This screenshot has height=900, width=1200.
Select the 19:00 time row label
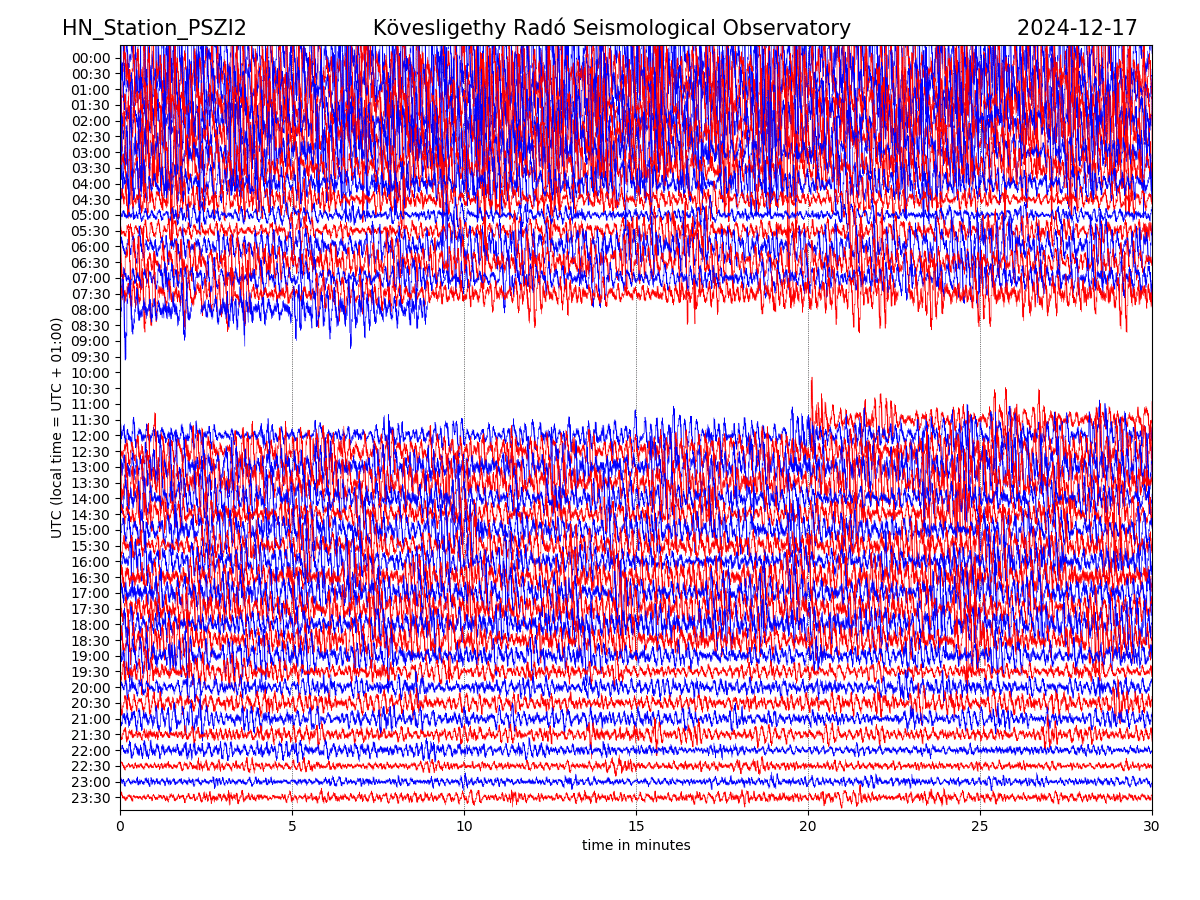[90, 656]
